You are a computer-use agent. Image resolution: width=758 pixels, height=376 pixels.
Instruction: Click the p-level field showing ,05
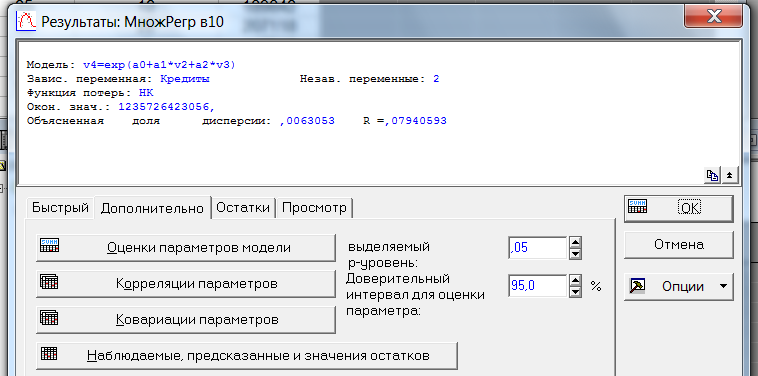coord(537,248)
